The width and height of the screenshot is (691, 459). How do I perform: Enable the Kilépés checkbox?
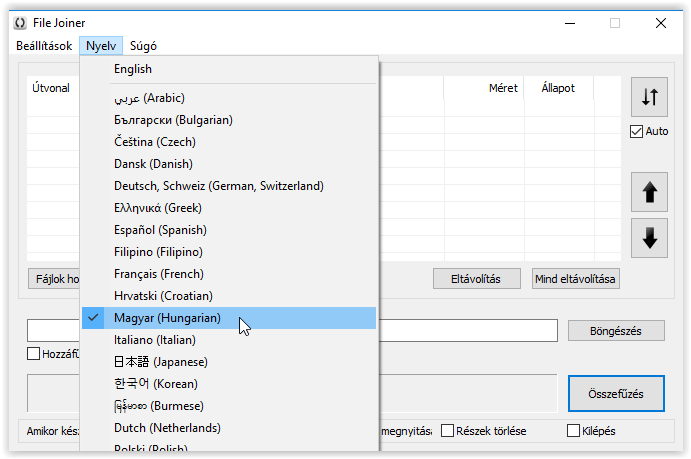(x=574, y=431)
